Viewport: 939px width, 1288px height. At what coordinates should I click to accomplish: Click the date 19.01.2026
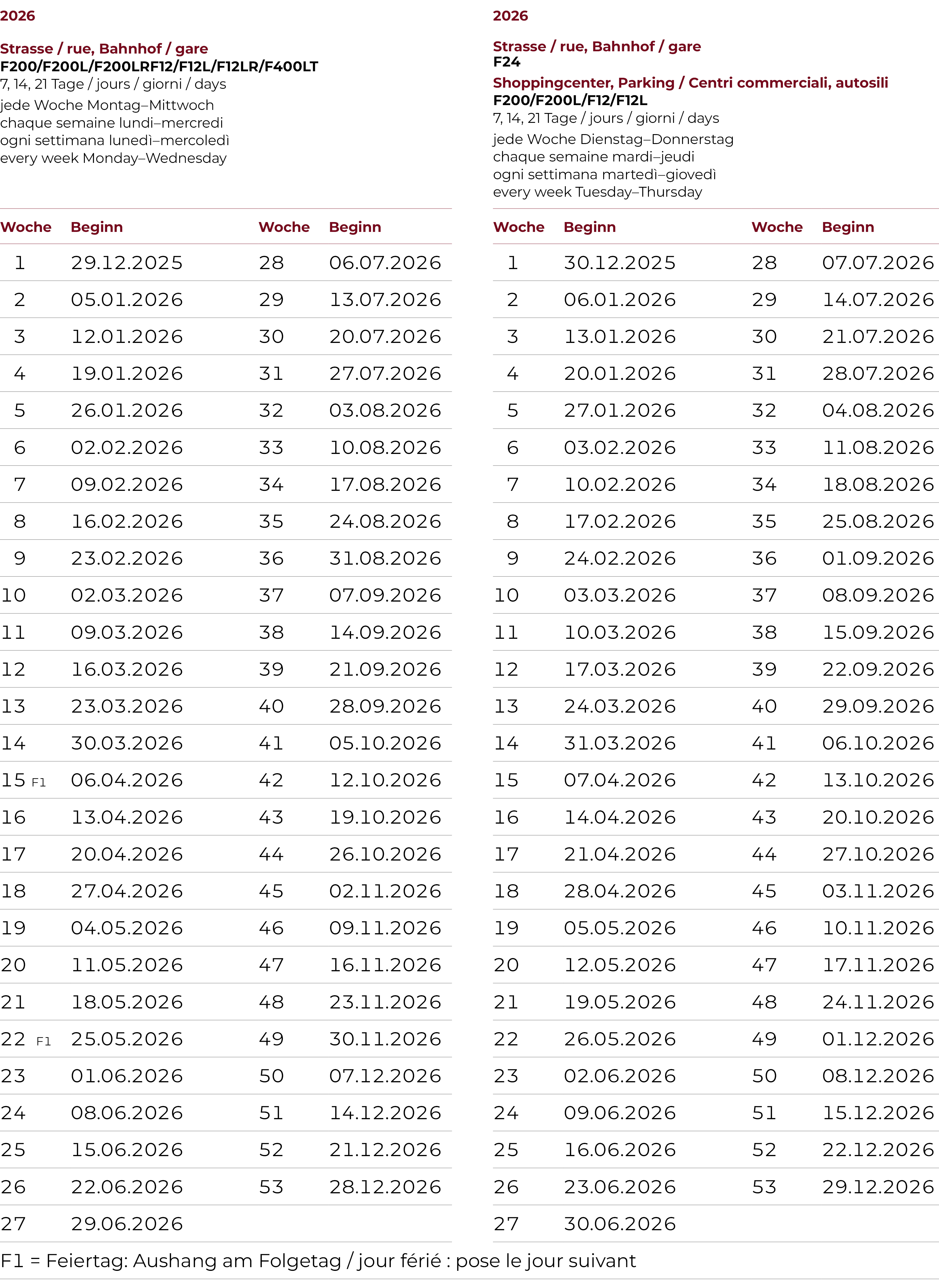pos(127,373)
